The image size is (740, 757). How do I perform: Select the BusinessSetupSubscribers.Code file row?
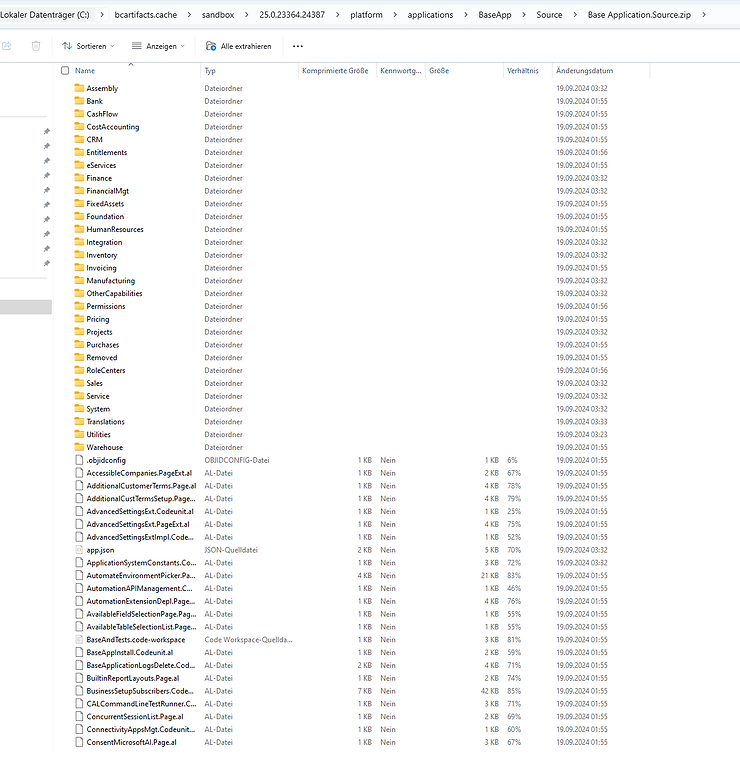pyautogui.click(x=140, y=690)
